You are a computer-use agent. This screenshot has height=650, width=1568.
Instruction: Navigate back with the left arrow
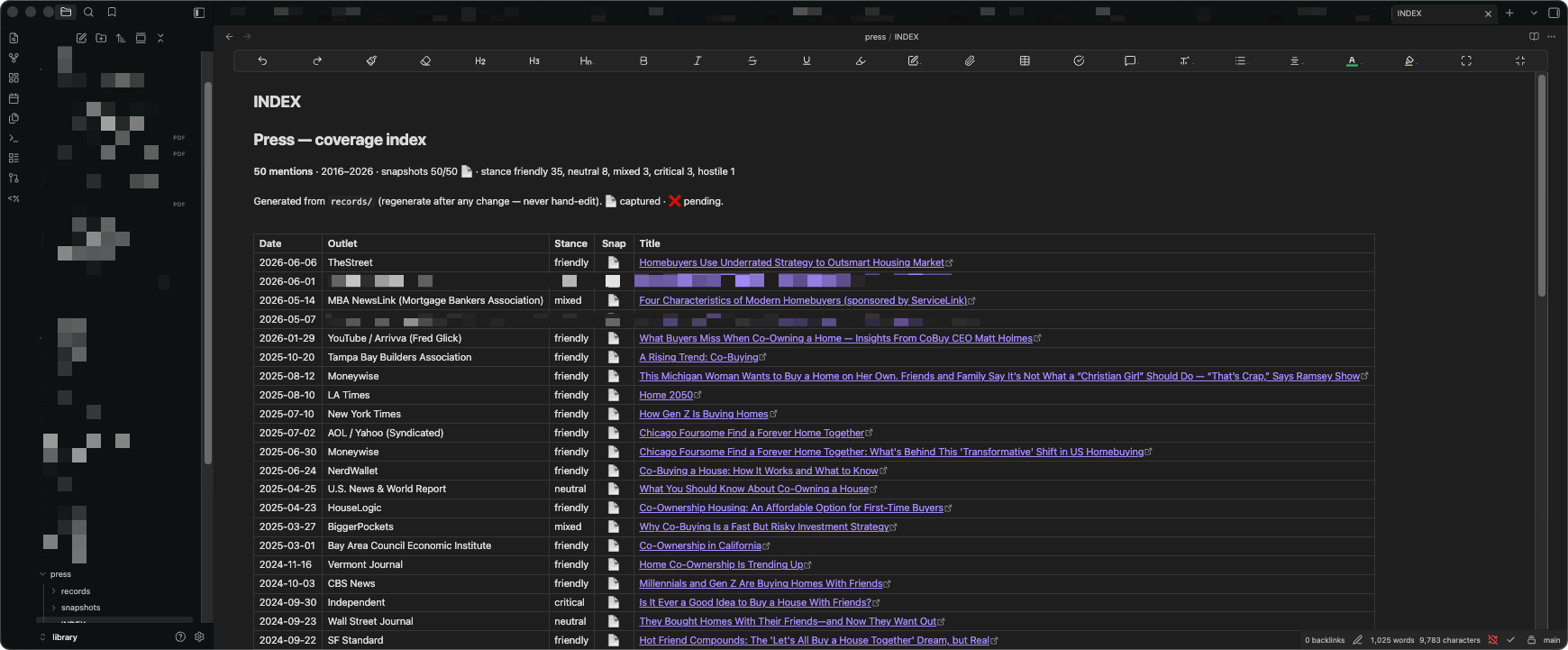(229, 37)
